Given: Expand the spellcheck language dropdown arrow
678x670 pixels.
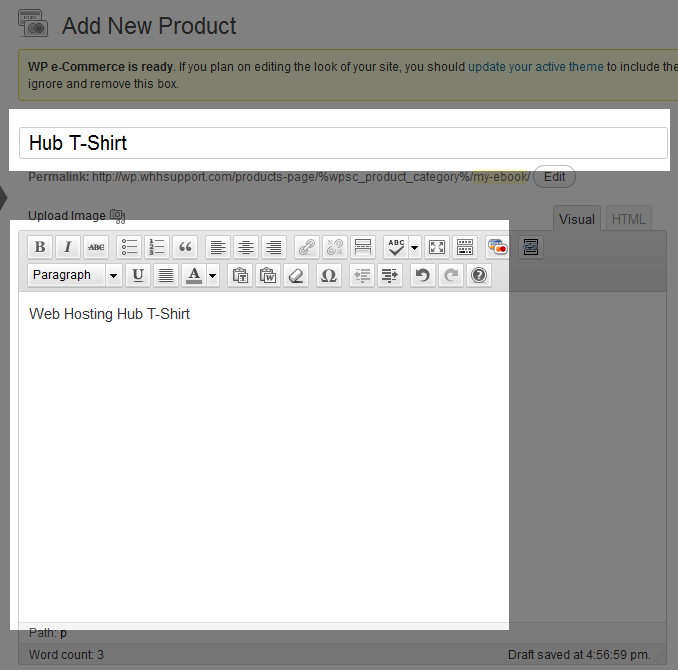Looking at the screenshot, I should pos(414,247).
